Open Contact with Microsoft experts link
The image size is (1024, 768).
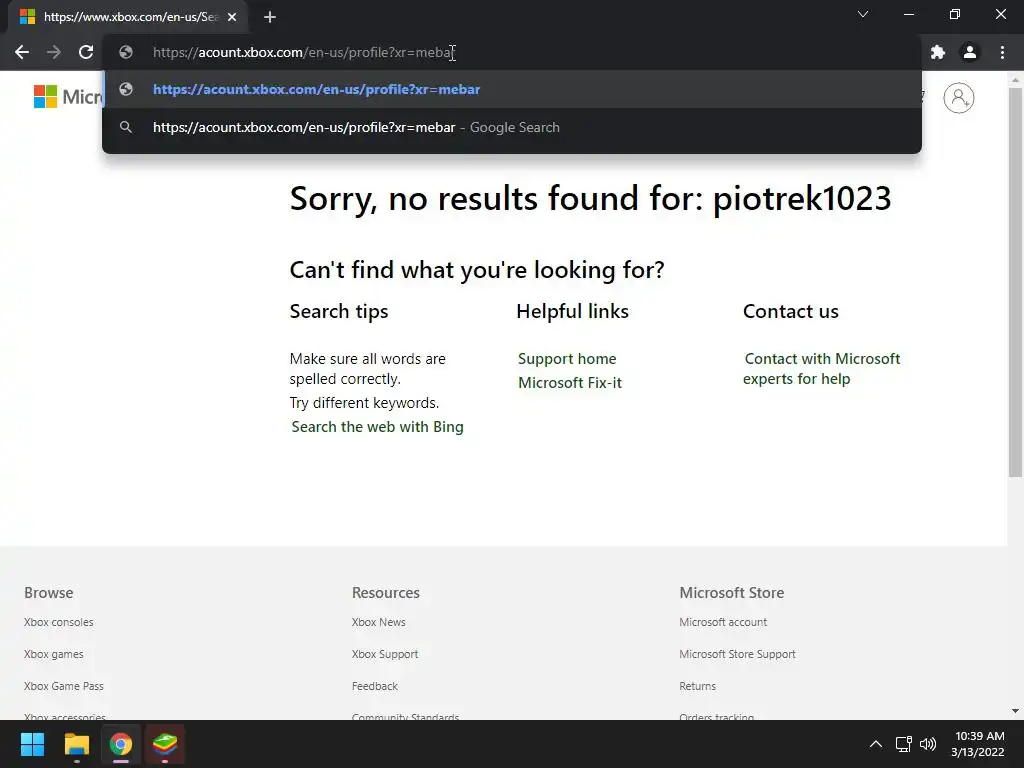click(822, 369)
